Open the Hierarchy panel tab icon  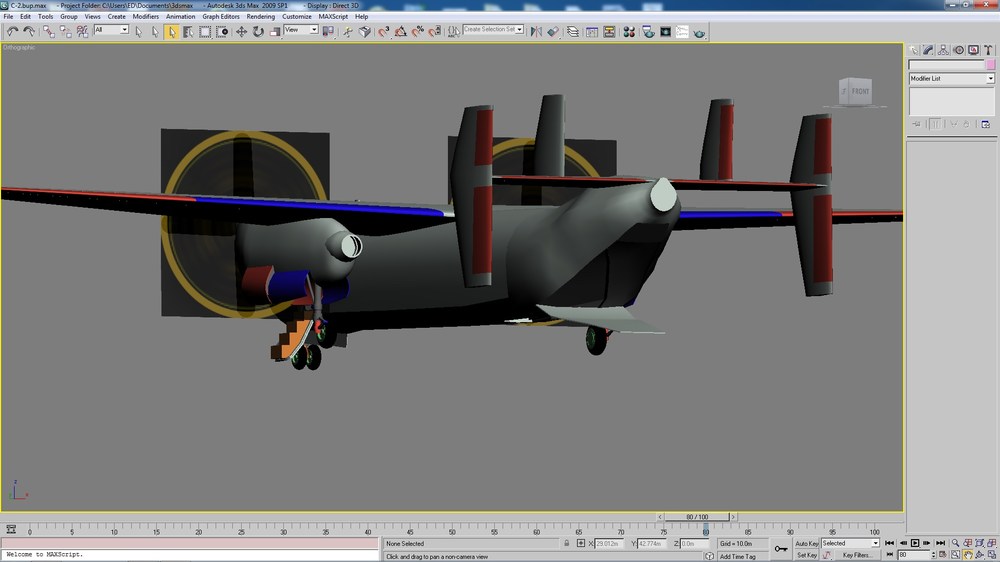click(x=943, y=50)
